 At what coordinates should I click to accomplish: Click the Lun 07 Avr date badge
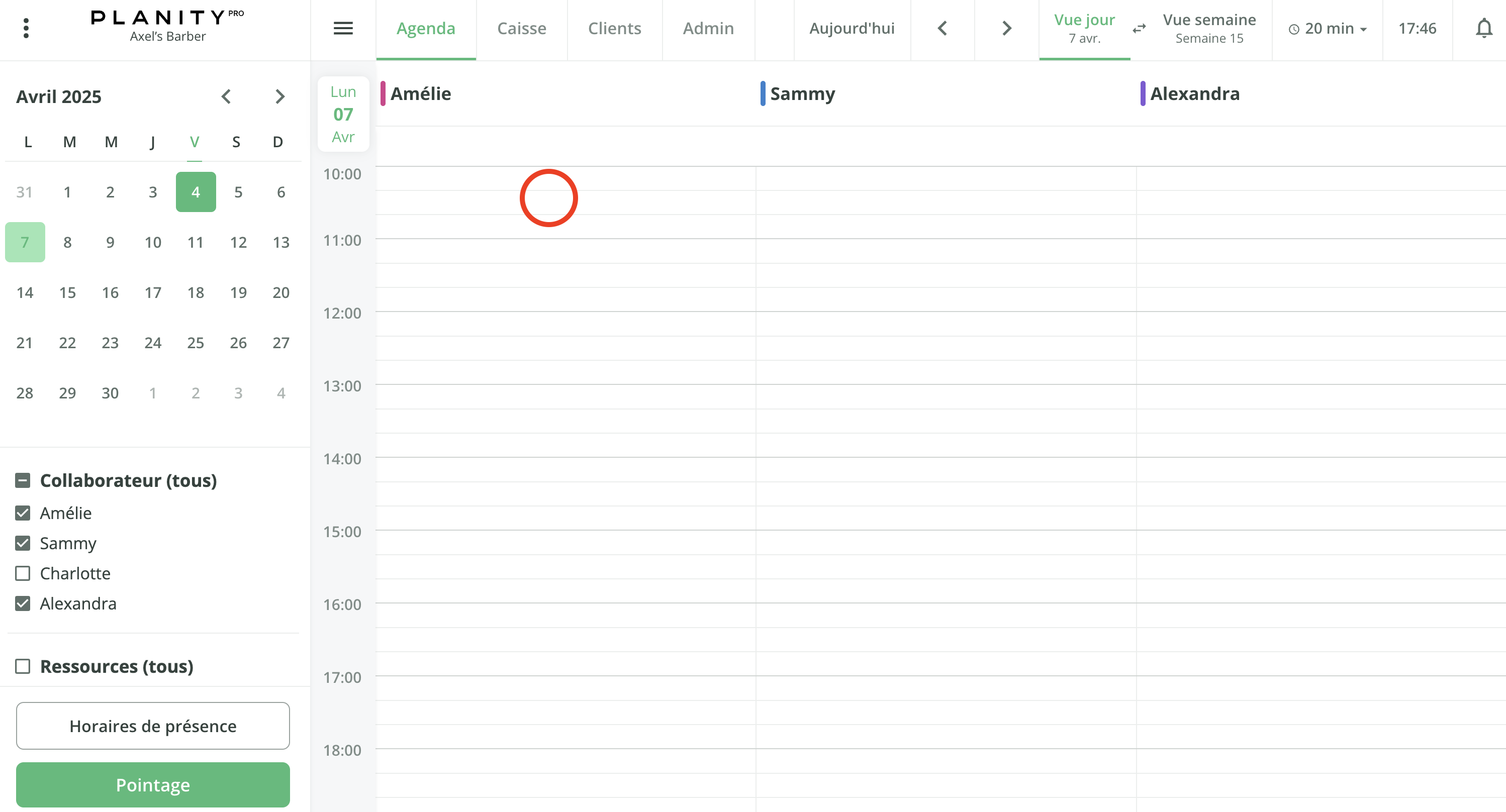(x=343, y=114)
